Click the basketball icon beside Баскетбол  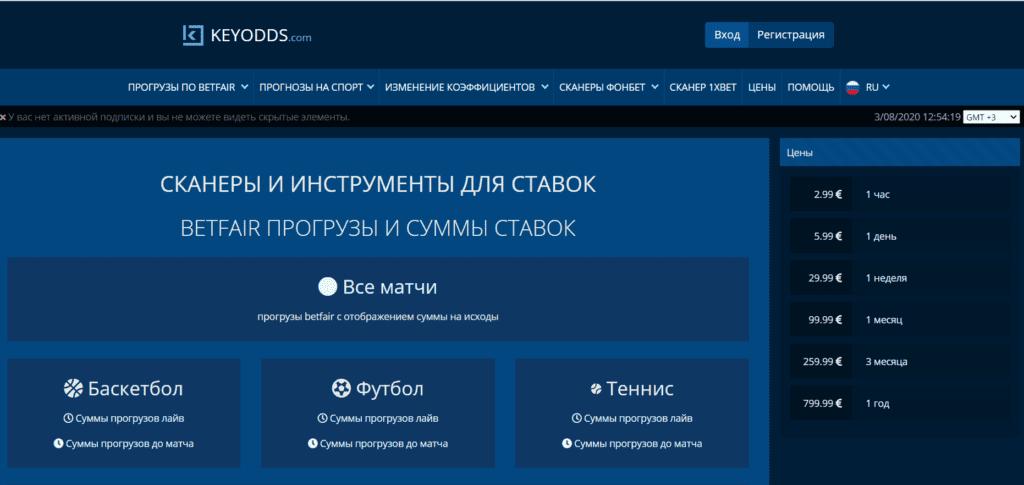[x=73, y=389]
